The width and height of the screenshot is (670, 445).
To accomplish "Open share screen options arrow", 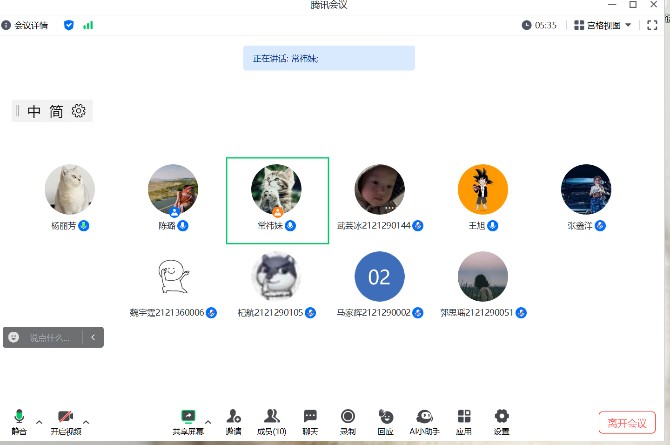I will (x=208, y=421).
